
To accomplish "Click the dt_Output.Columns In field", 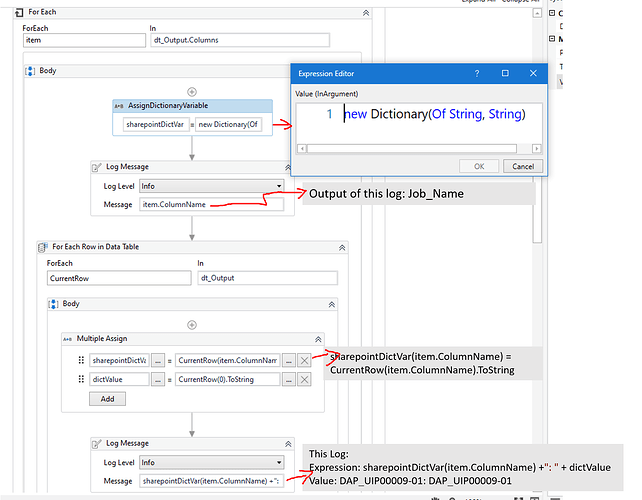I will (240, 40).
